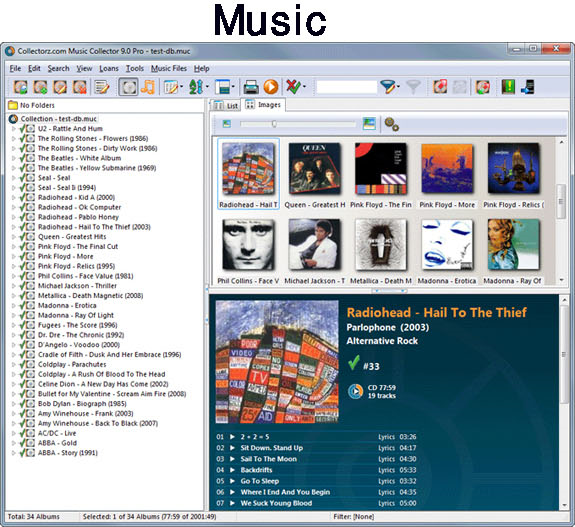Open the Edit Multiple notepad-and-pencil icon
Image resolution: width=575 pixels, height=527 pixels.
click(102, 87)
